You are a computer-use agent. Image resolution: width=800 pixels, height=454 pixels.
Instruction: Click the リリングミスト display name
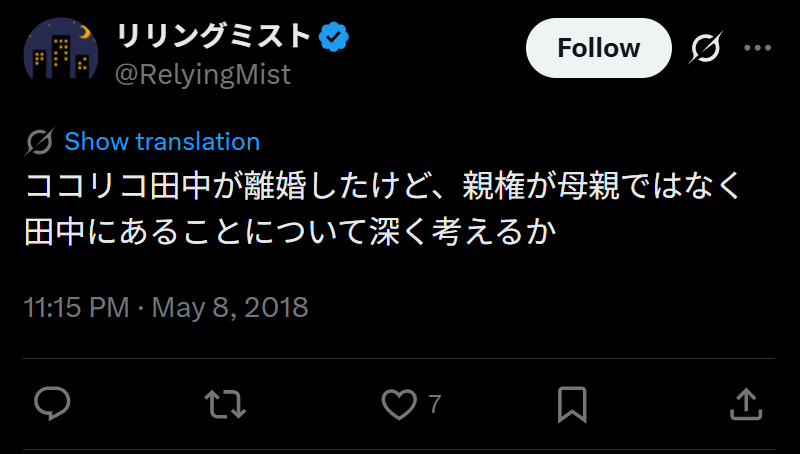tap(214, 37)
